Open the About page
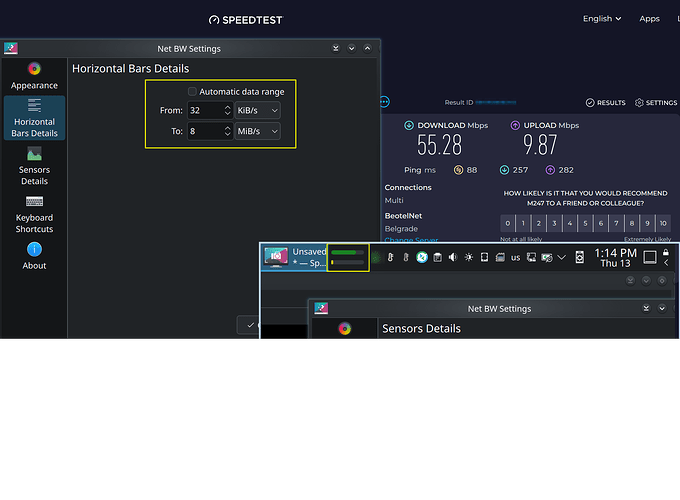 (x=34, y=256)
